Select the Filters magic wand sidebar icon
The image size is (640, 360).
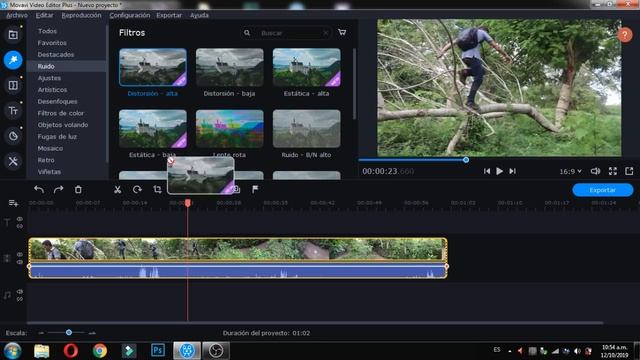(x=13, y=60)
